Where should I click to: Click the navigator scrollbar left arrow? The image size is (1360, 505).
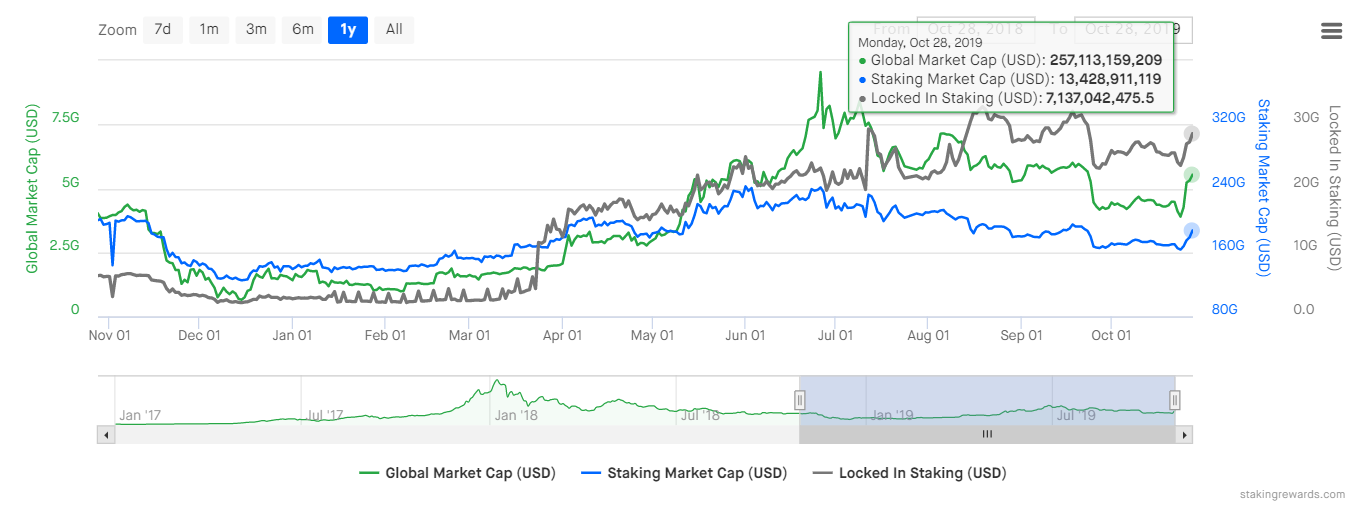click(105, 435)
